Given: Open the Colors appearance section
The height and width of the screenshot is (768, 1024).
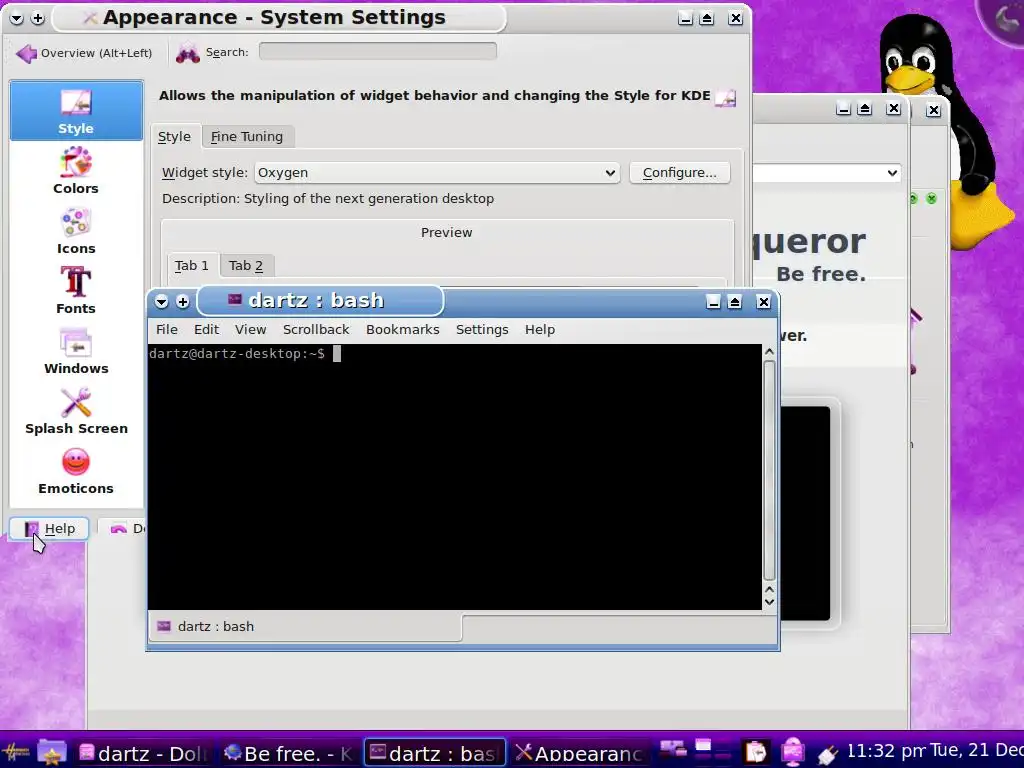Looking at the screenshot, I should [x=76, y=170].
